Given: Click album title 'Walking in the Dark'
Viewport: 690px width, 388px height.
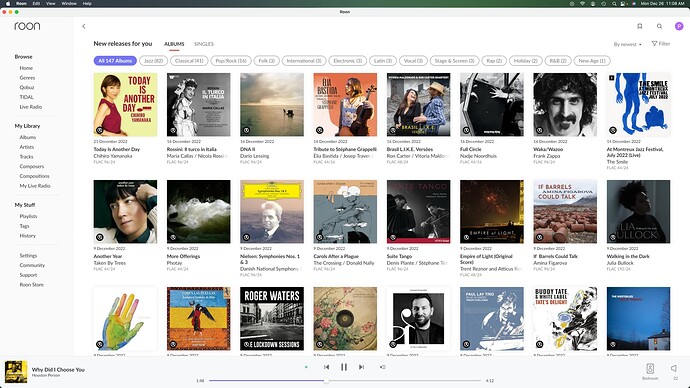Looking at the screenshot, I should (x=628, y=256).
